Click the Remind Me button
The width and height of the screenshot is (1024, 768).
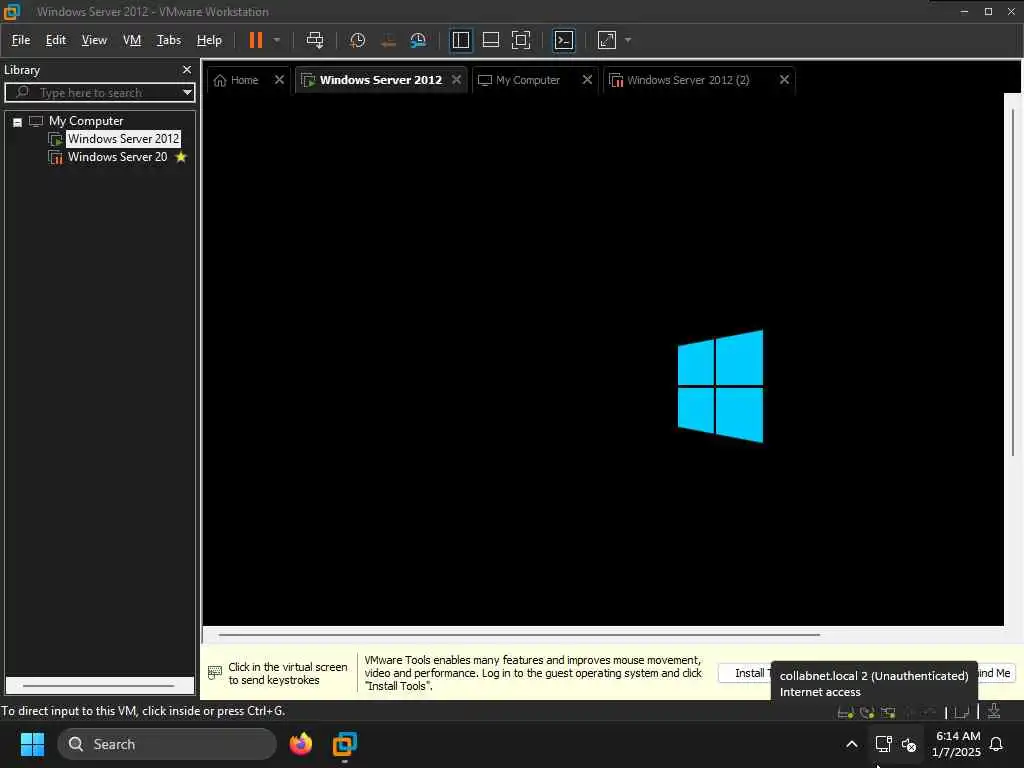point(995,673)
